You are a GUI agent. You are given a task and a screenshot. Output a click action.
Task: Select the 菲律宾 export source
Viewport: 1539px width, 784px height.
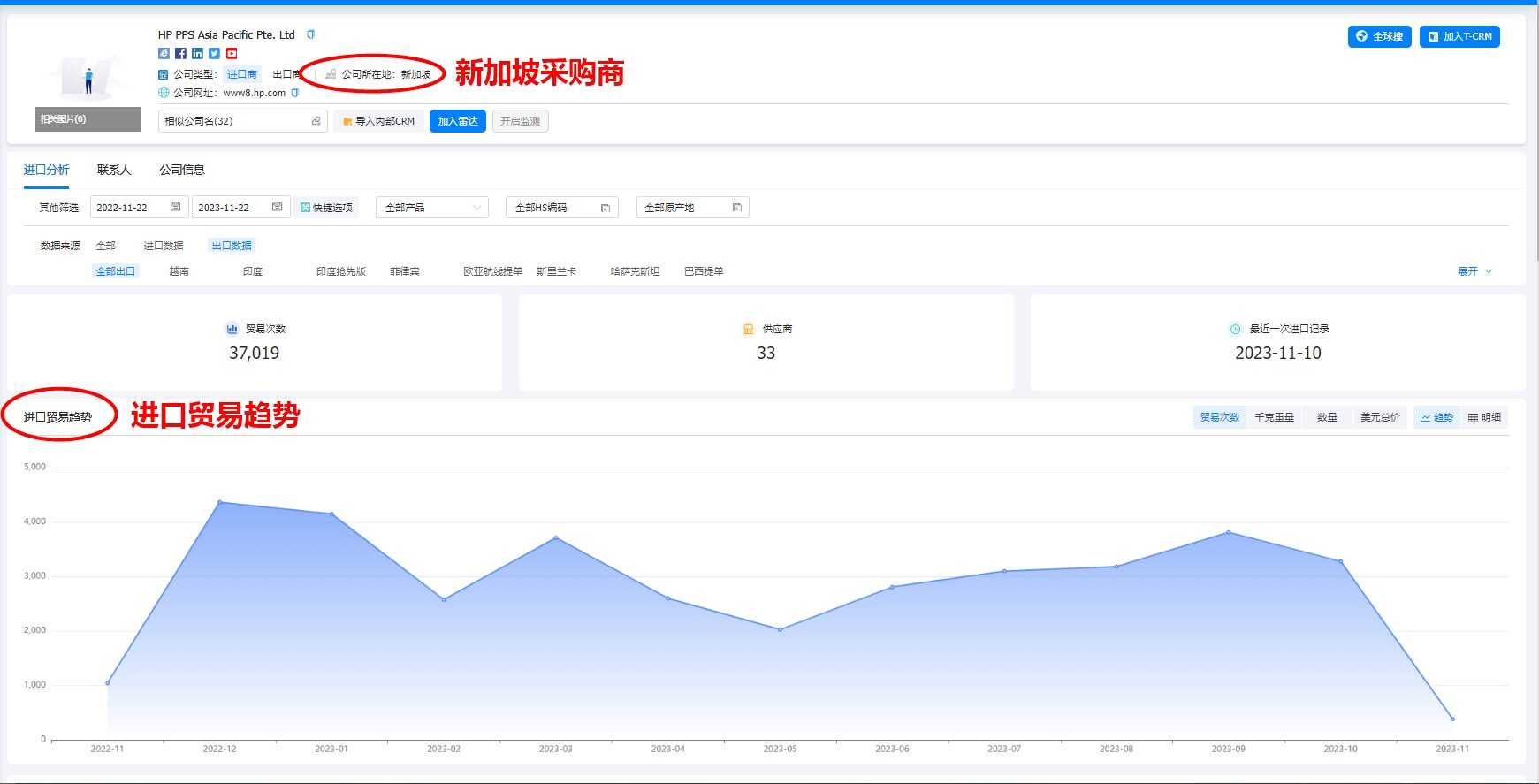click(x=405, y=271)
